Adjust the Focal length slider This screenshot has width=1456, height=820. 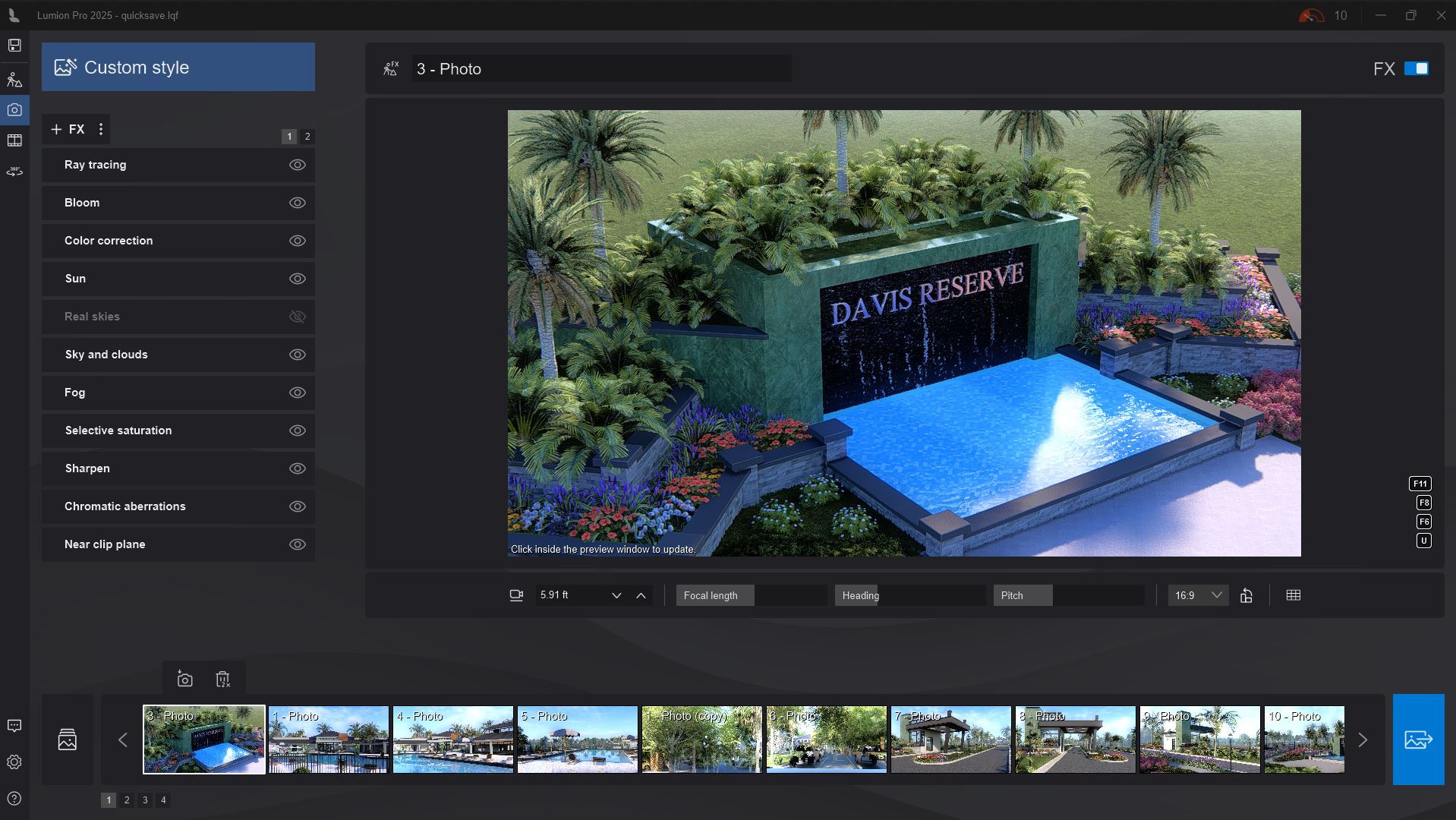pyautogui.click(x=752, y=595)
